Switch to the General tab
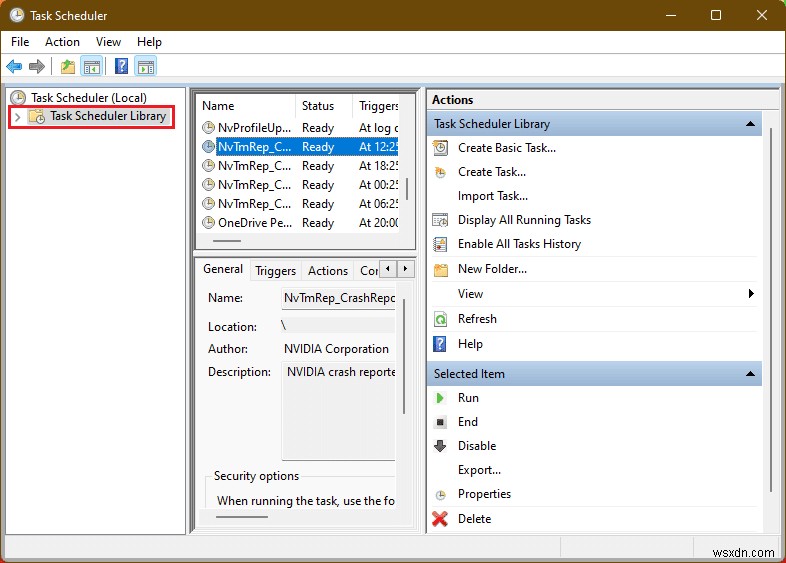 [x=223, y=269]
